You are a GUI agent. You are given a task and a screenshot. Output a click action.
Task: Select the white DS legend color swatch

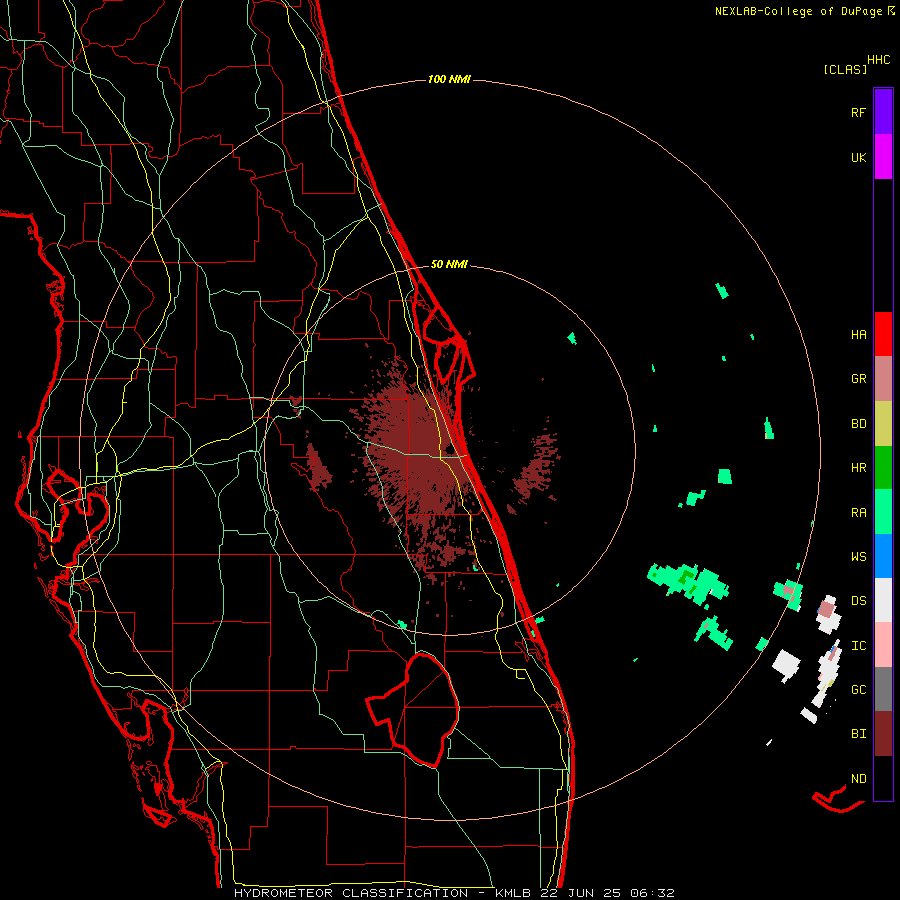(883, 600)
